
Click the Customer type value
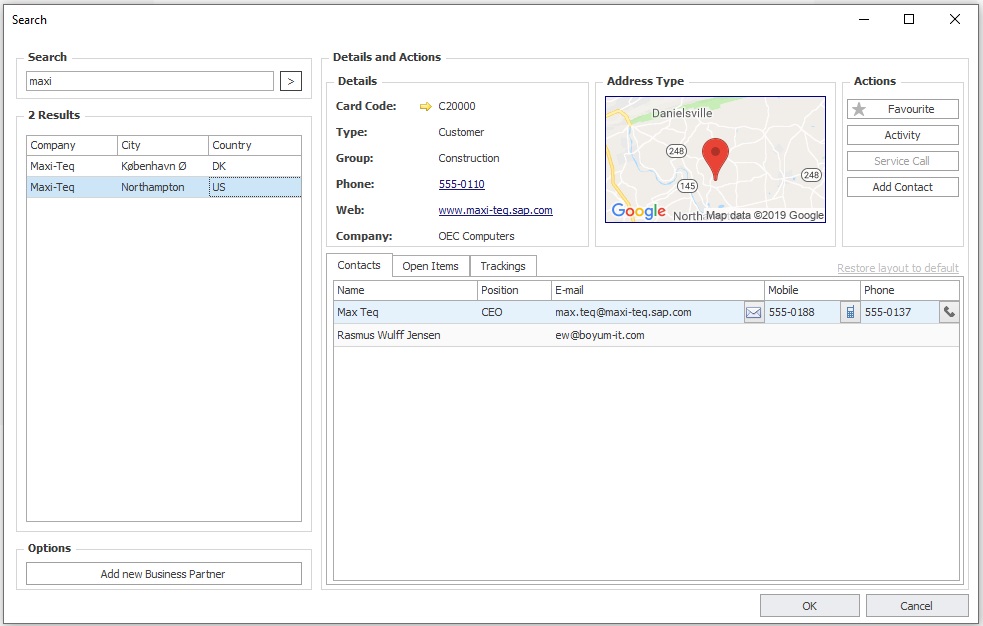click(461, 132)
